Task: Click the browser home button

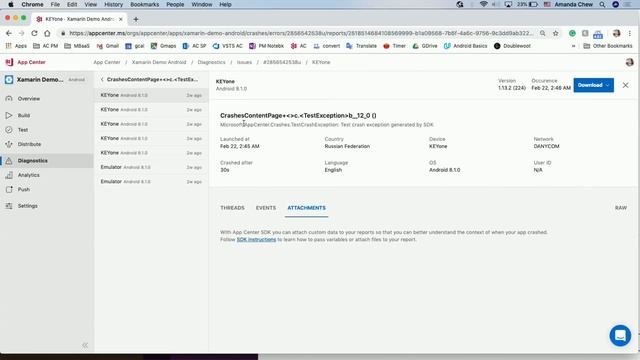Action: tap(47, 33)
